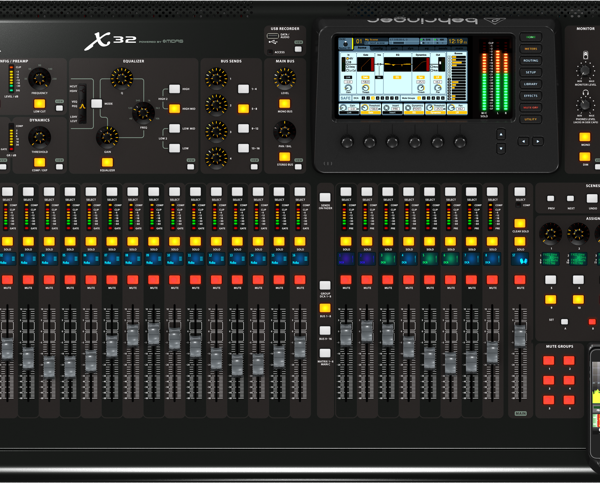Adjust the equalizer GAIN knob
Image resolution: width=600 pixels, height=483 pixels.
(x=107, y=137)
